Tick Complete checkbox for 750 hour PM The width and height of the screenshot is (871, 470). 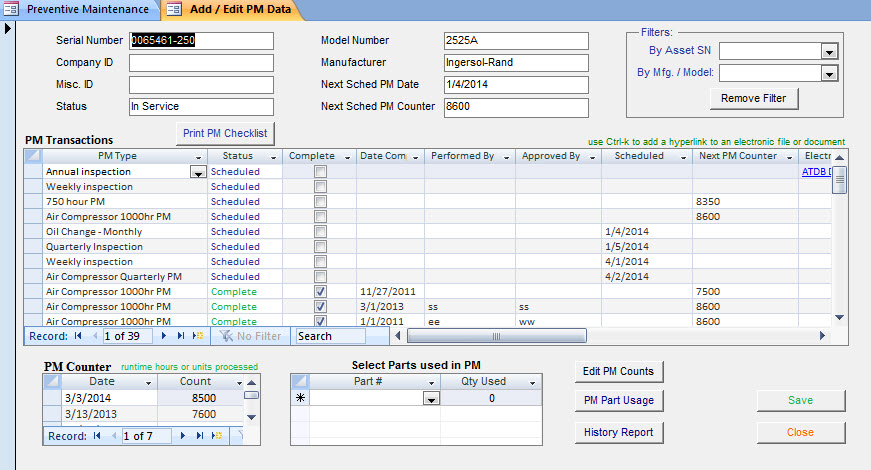tap(320, 202)
